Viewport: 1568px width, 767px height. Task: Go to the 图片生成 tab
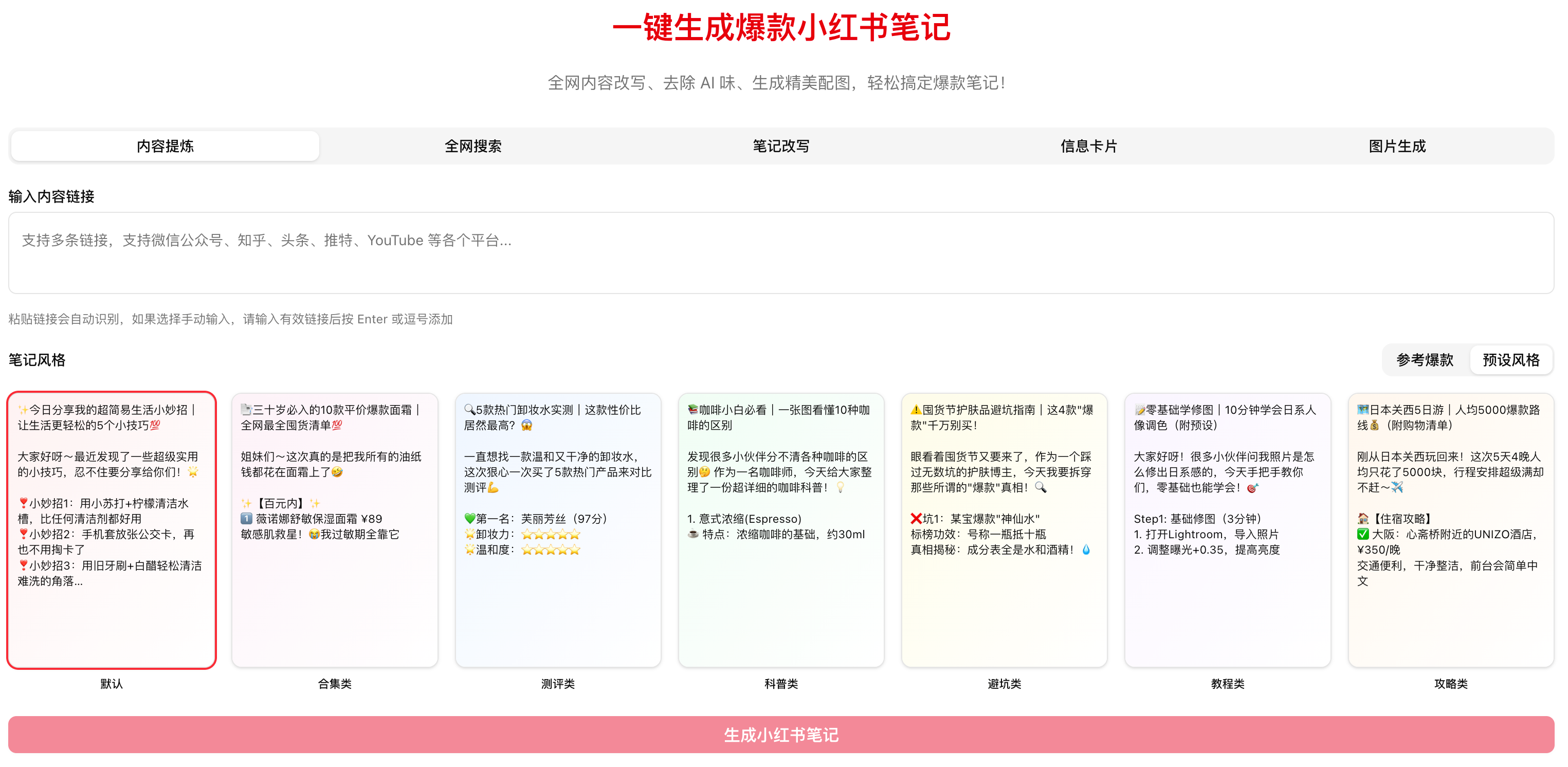tap(1397, 146)
